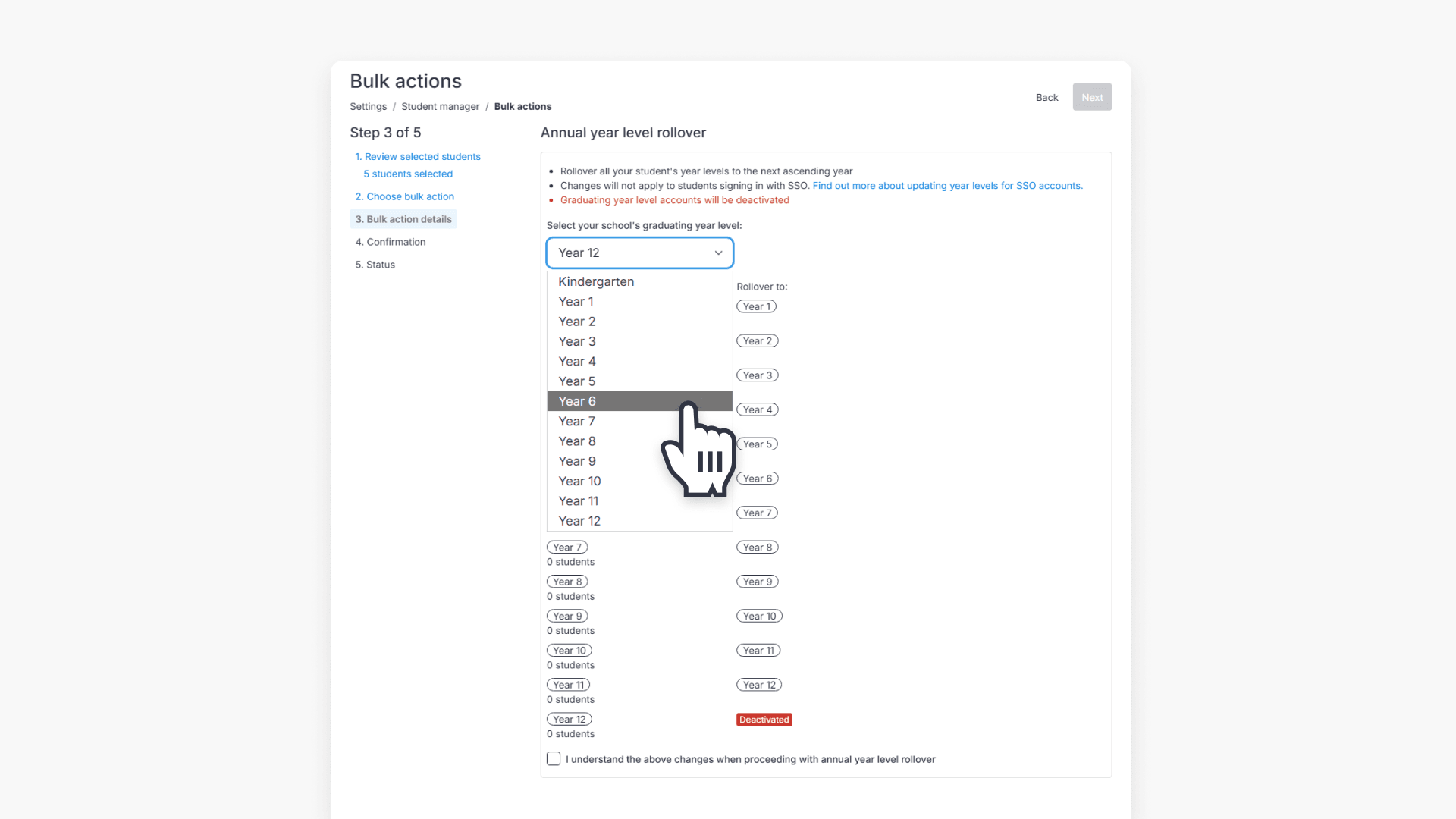Open the 5 students selected link

pos(408,174)
